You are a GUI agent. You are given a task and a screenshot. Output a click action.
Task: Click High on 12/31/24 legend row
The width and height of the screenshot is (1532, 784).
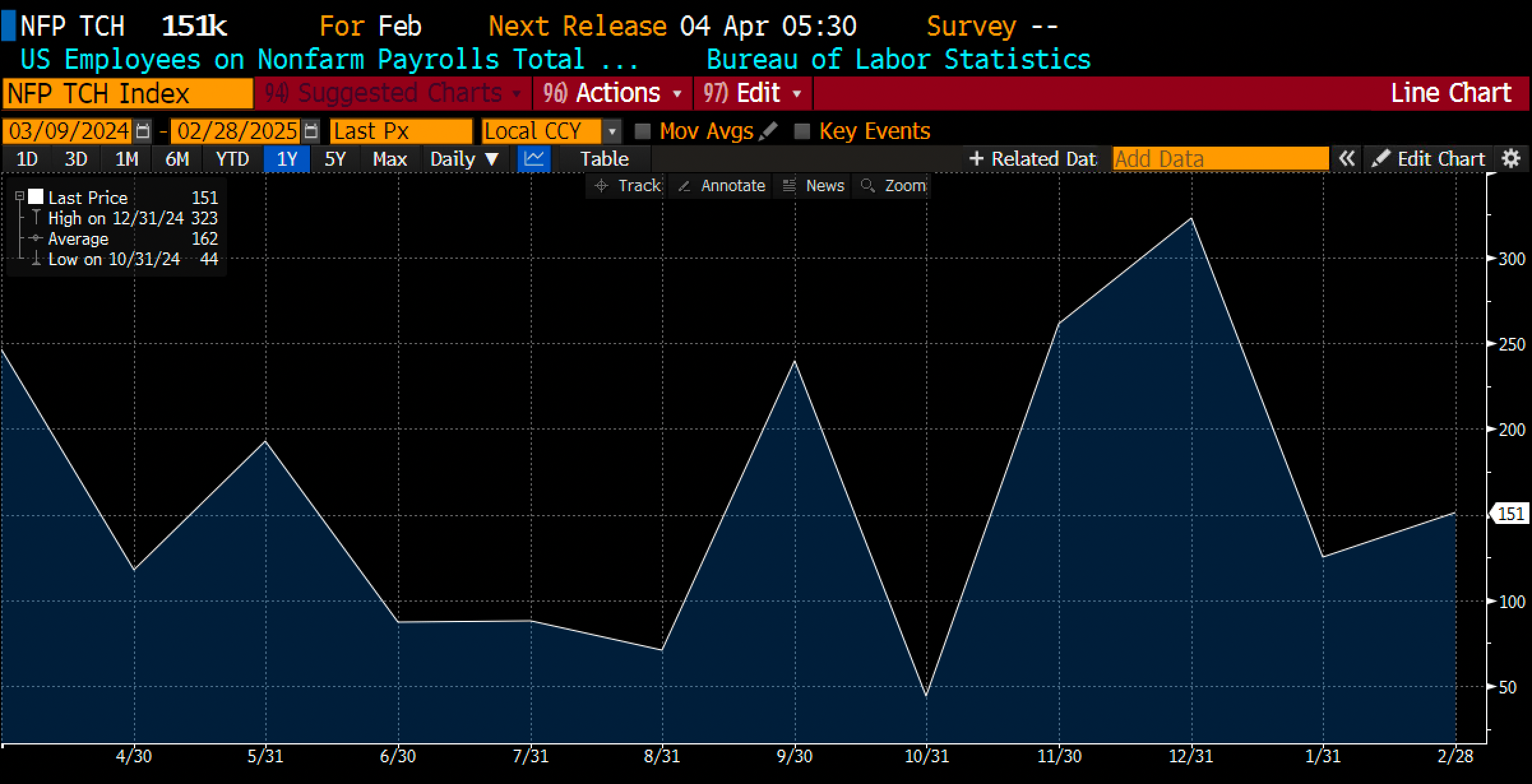pyautogui.click(x=125, y=218)
